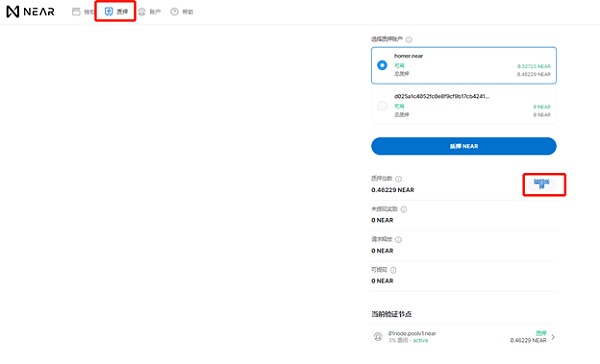Screen dimensions: 600x364
Task: Choose the homer.near account card
Action: pyautogui.click(x=464, y=65)
